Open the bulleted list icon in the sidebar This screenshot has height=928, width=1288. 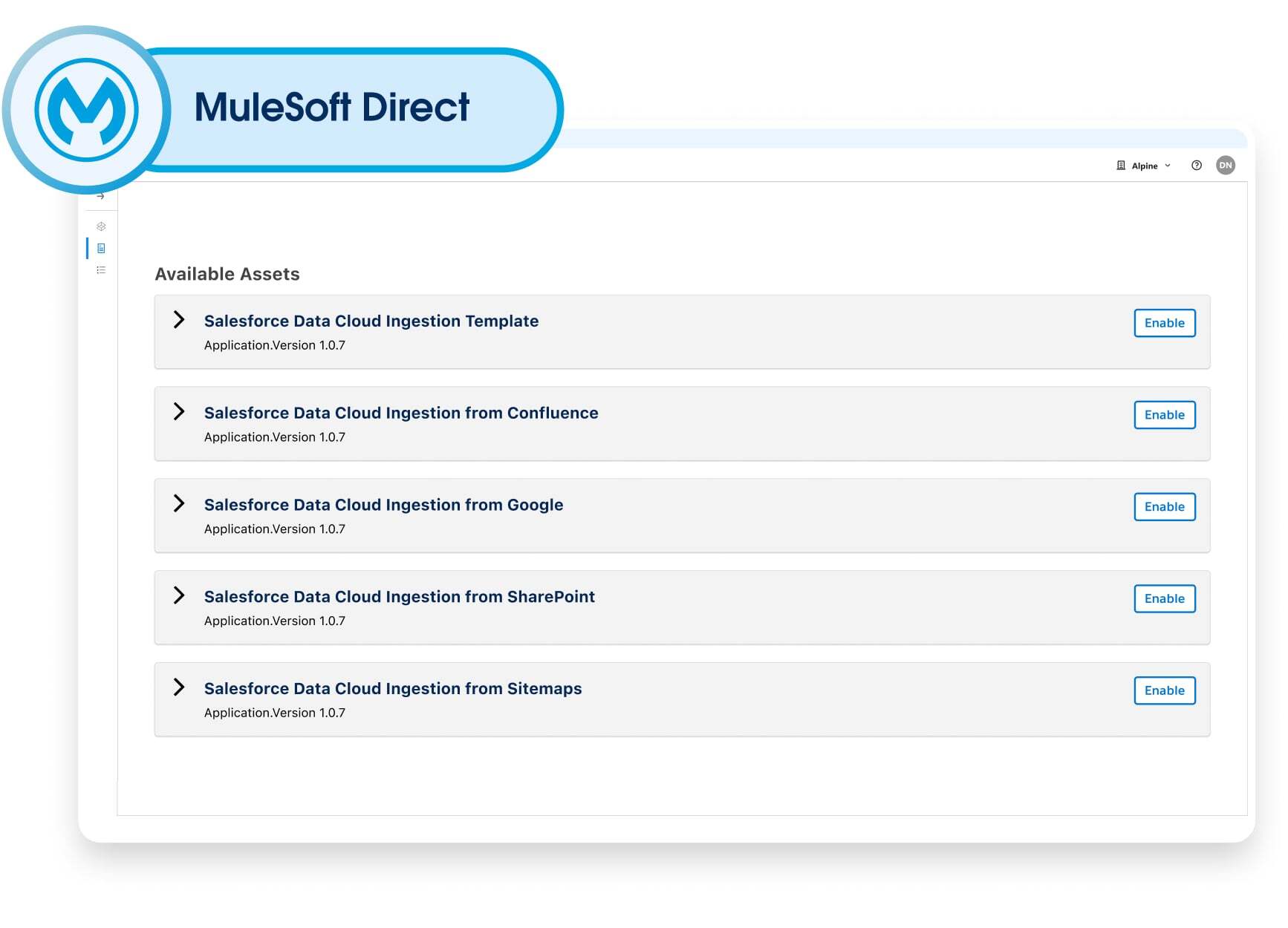pyautogui.click(x=101, y=270)
